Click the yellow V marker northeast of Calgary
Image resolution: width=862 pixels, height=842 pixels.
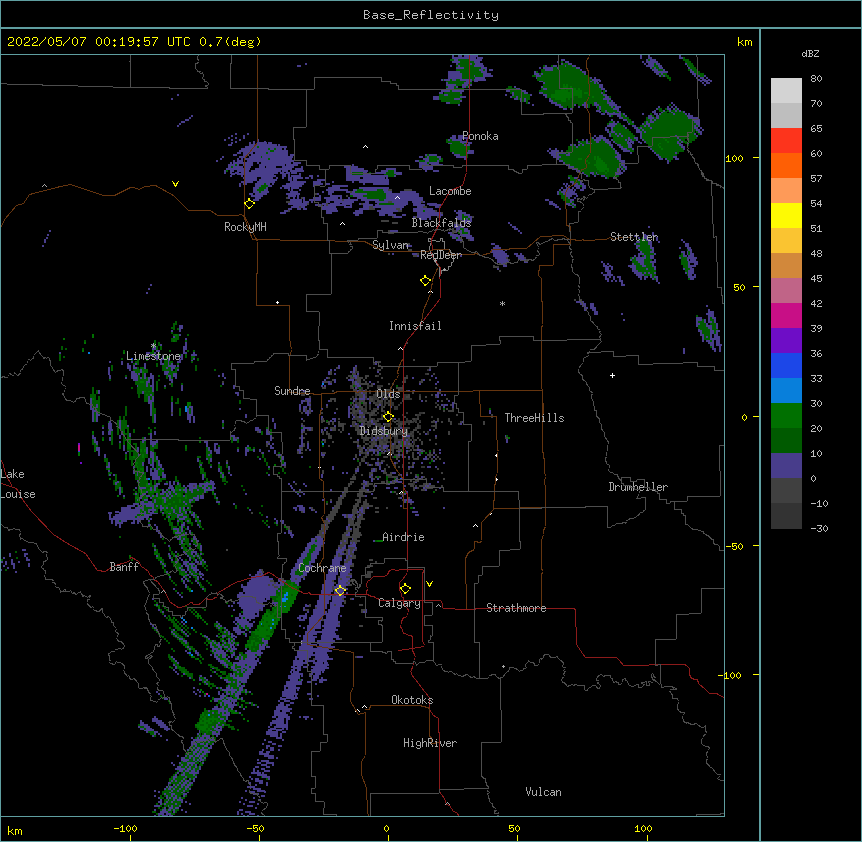pos(429,584)
